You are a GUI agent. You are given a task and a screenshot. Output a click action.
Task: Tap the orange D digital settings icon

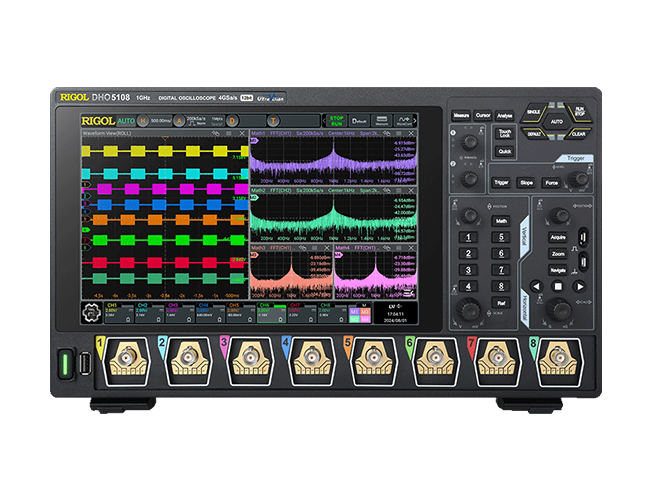(x=232, y=121)
